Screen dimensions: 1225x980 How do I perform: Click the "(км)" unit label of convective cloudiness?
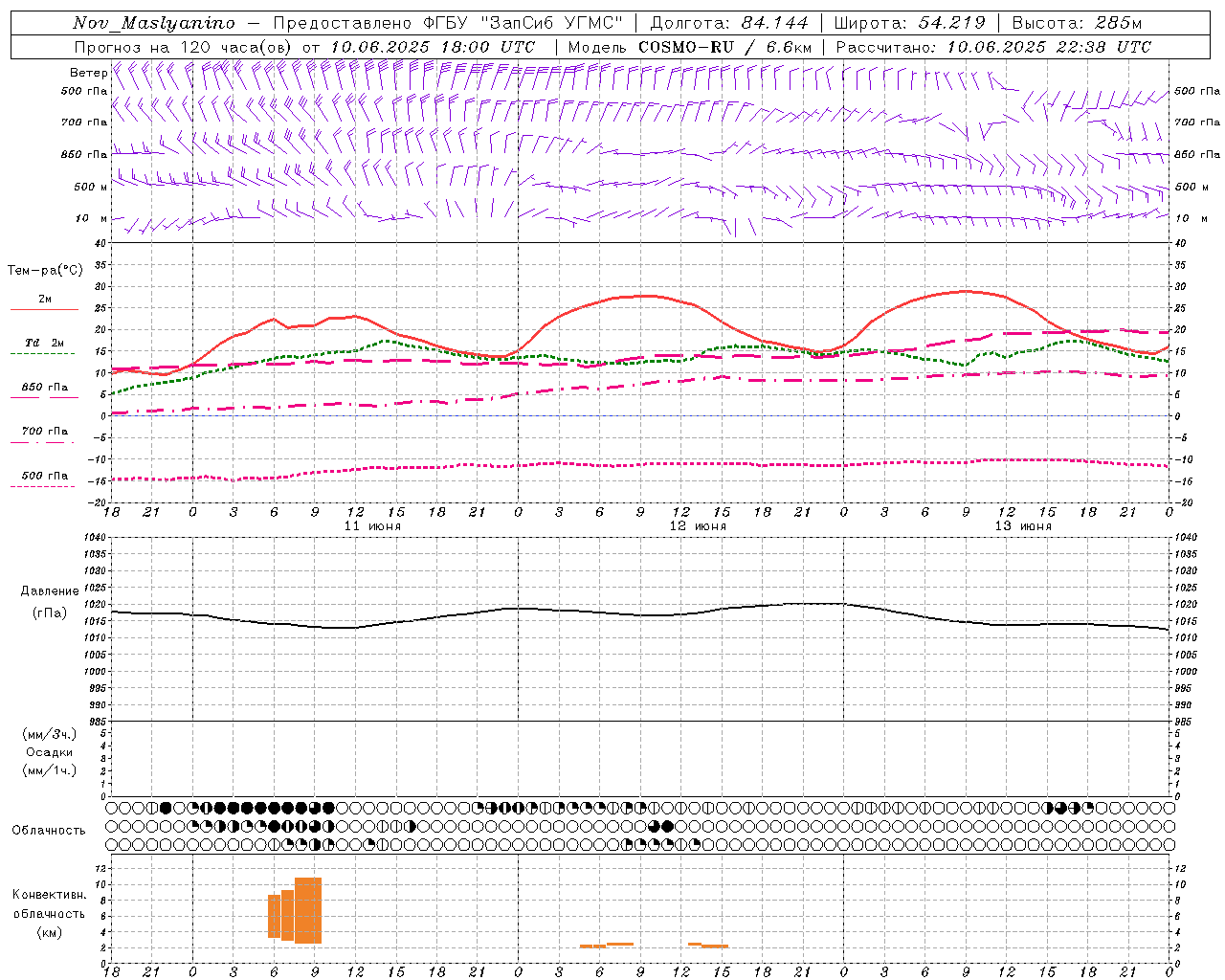49,932
